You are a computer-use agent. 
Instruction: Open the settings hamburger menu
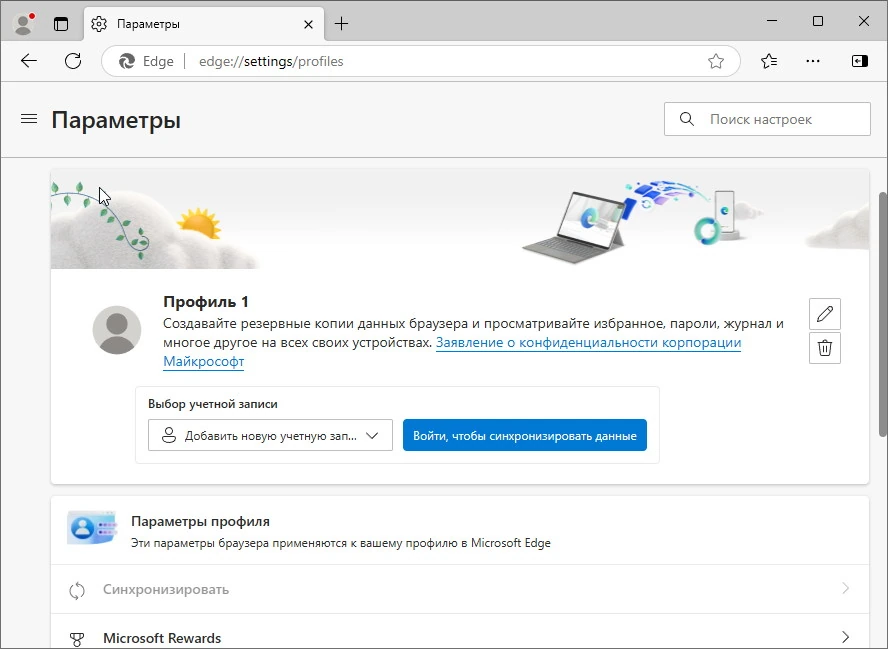coord(29,119)
